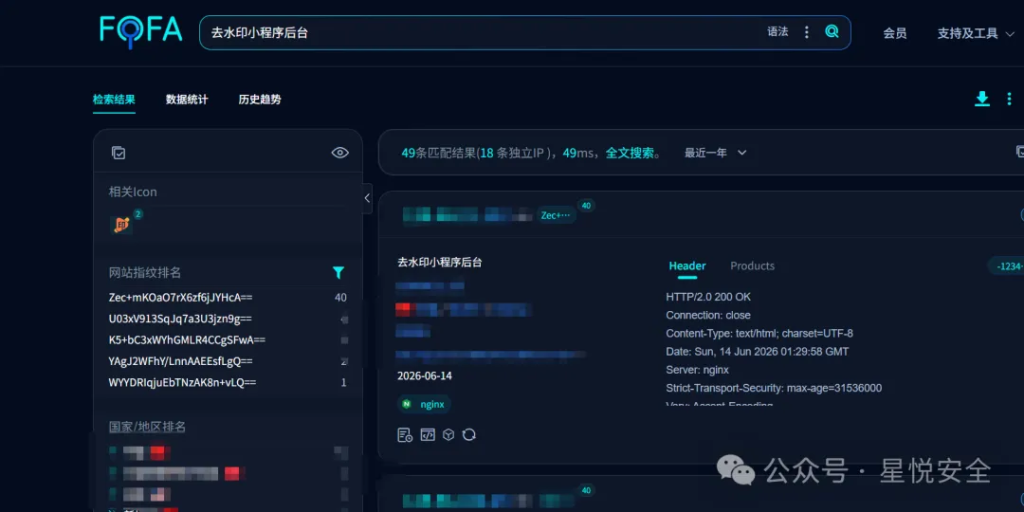The height and width of the screenshot is (512, 1024).
Task: Select the Header tab in result card
Action: pos(687,266)
